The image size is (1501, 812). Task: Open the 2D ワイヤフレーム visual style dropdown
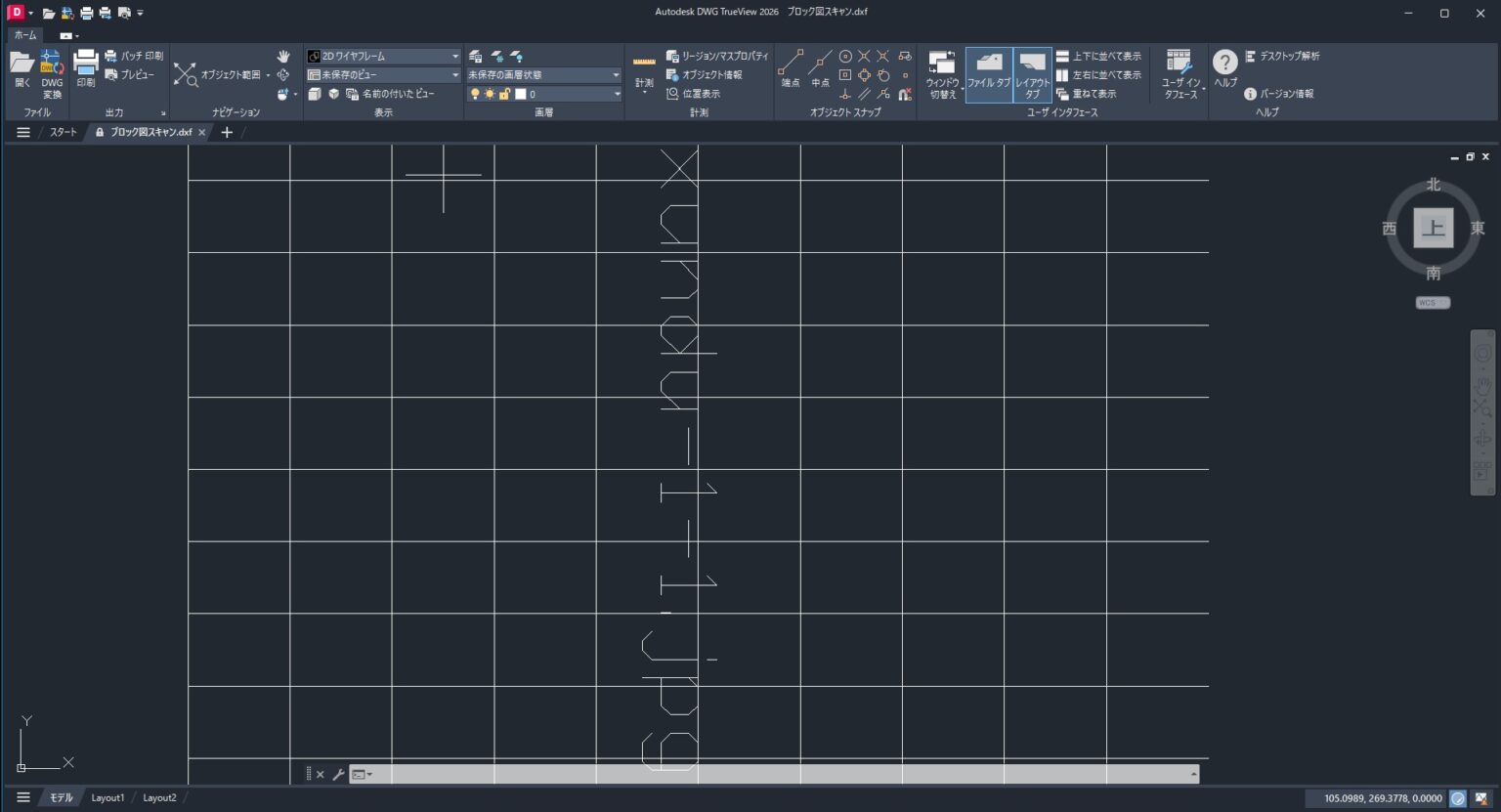(382, 57)
